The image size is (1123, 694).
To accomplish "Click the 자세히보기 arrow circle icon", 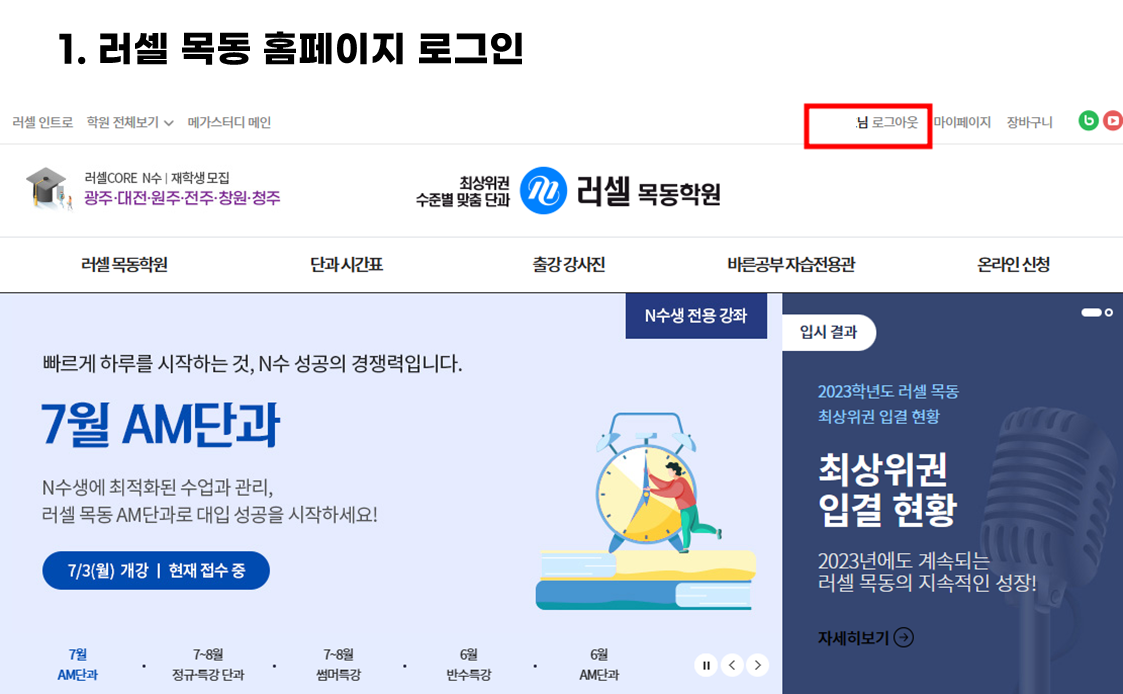I will (904, 637).
